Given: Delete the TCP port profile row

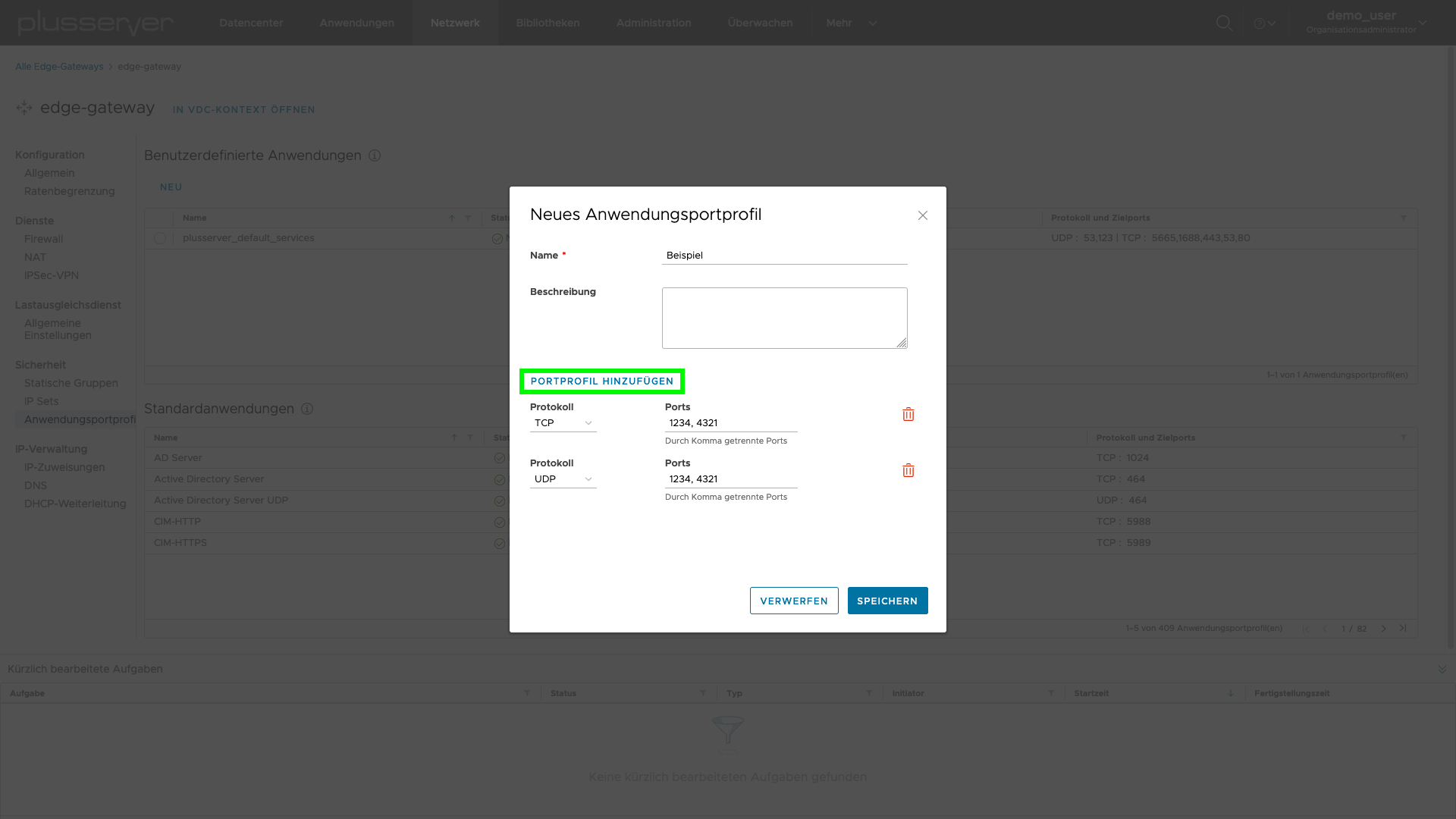Looking at the screenshot, I should click(x=908, y=415).
